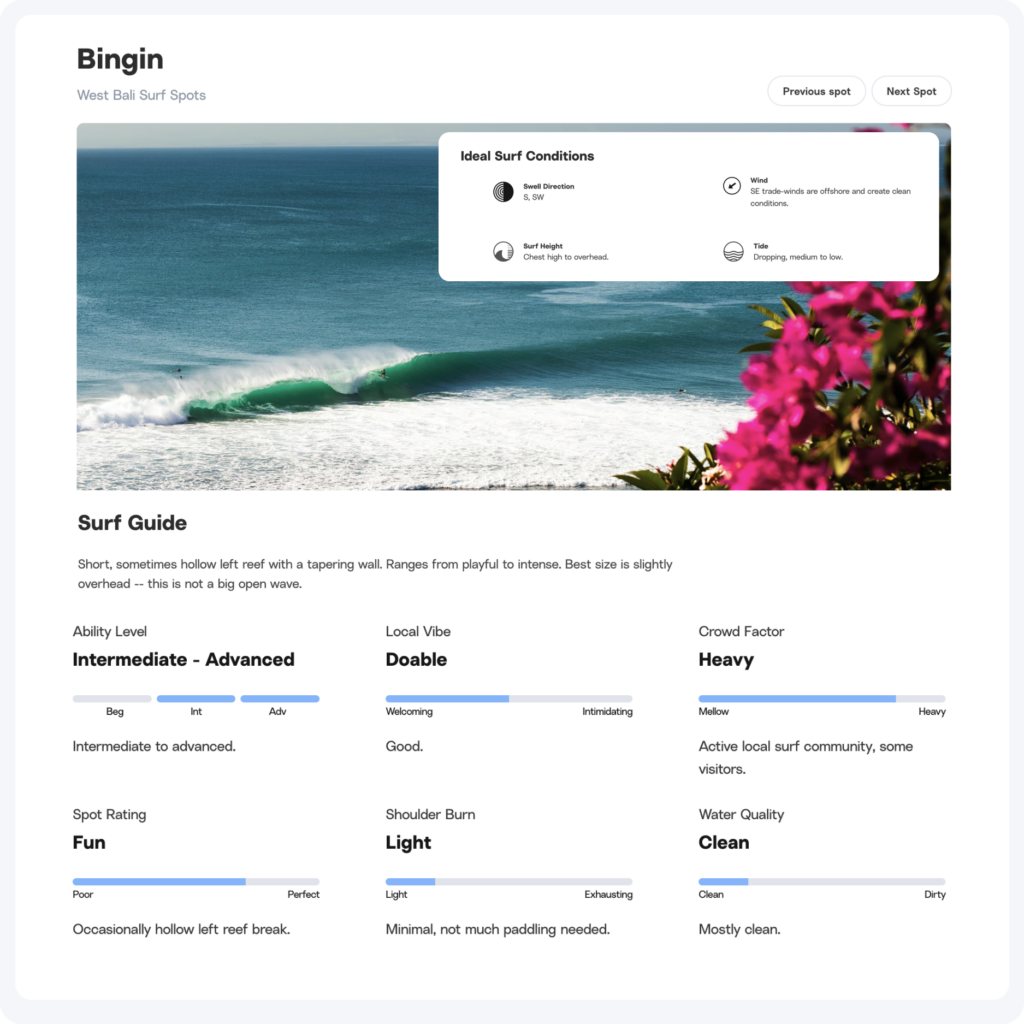This screenshot has height=1024, width=1024.
Task: Click the Wind direction arrow icon
Action: pos(732,186)
